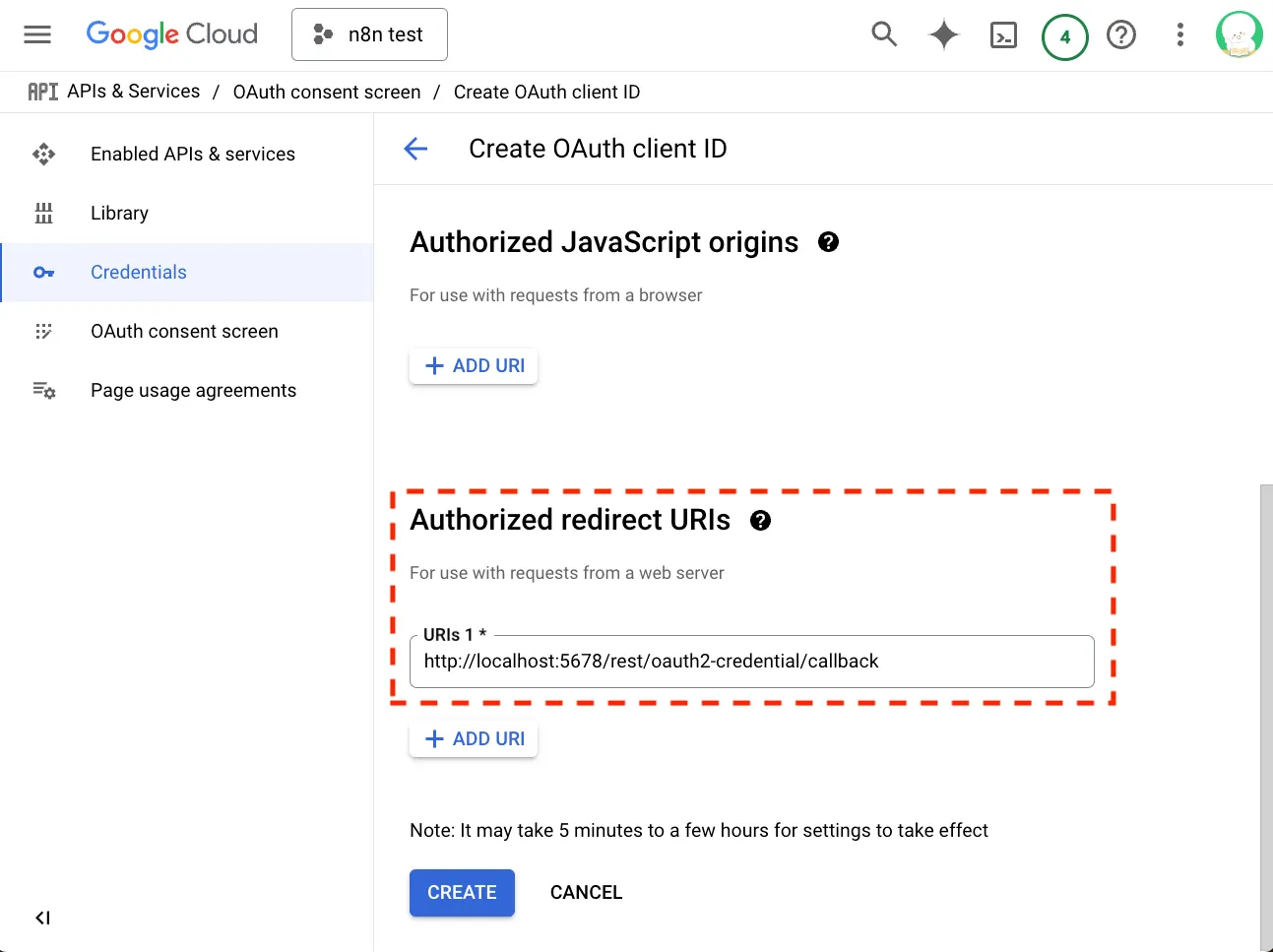Open Library in sidebar
This screenshot has width=1273, height=952.
tap(187, 213)
